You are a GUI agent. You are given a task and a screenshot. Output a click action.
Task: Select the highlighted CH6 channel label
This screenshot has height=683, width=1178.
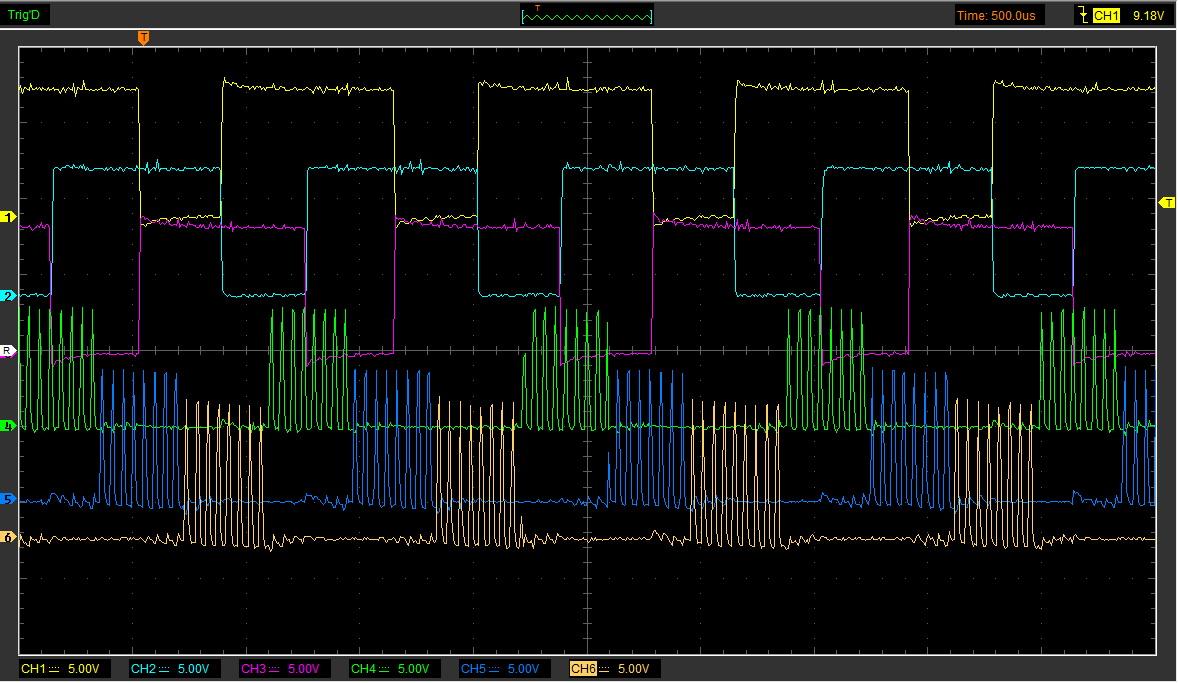point(583,668)
